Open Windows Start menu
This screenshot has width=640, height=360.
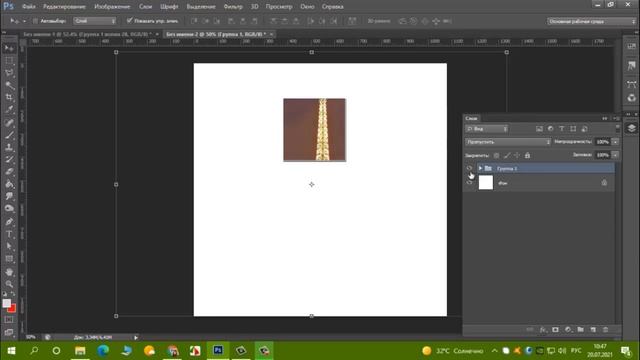click(x=11, y=351)
